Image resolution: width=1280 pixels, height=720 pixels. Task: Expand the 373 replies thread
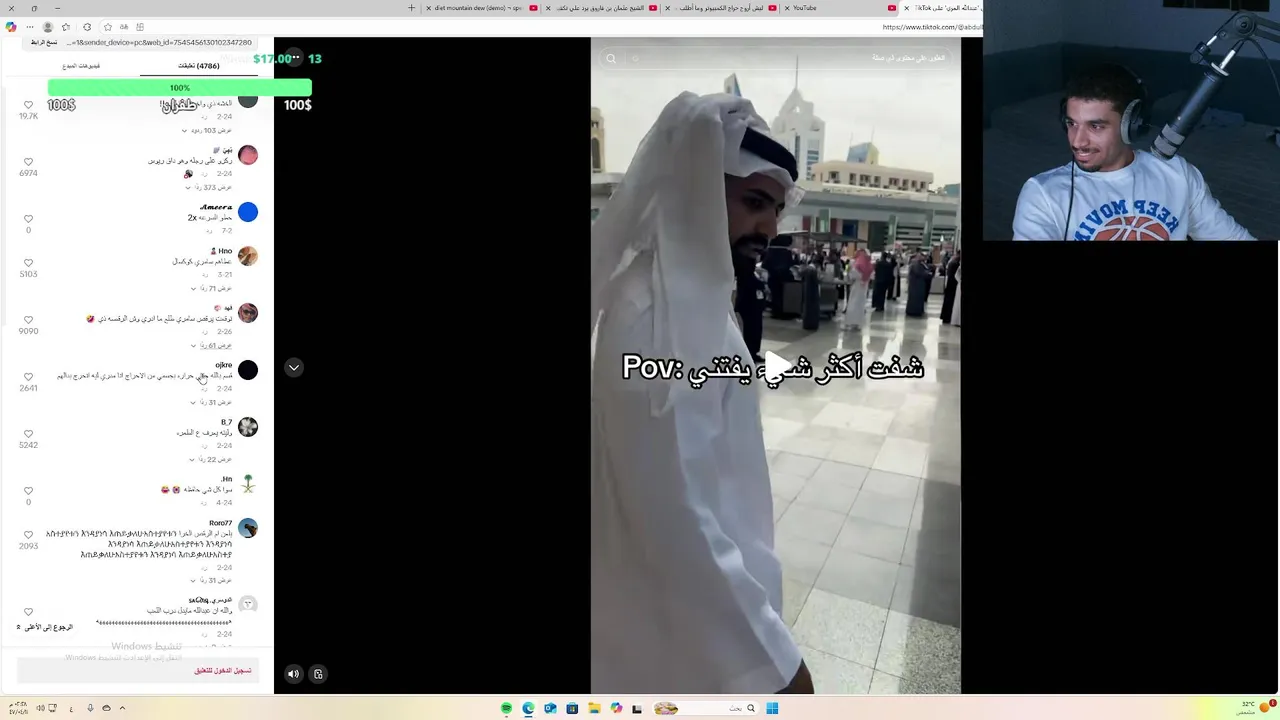click(208, 187)
